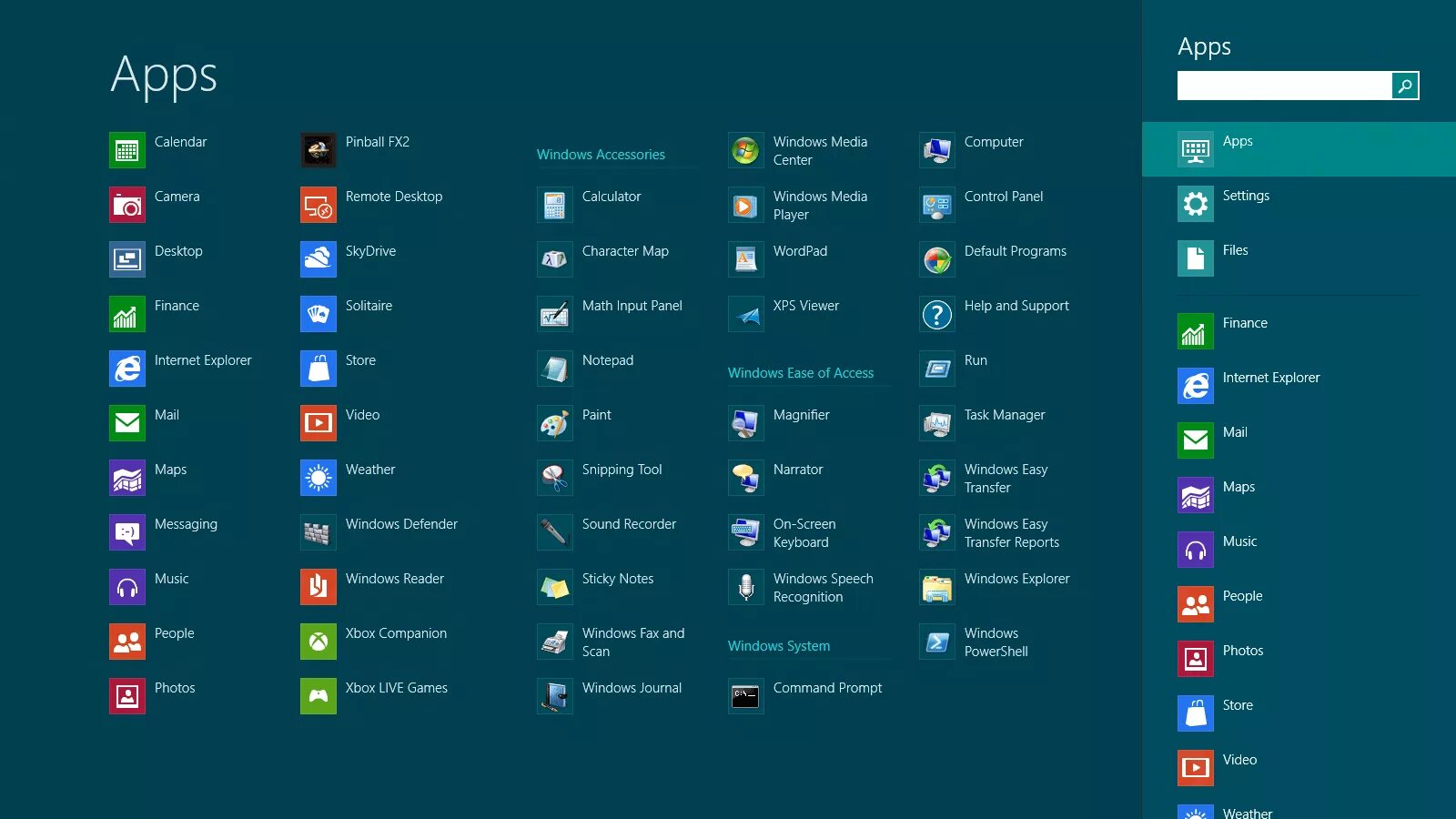
Task: Open Windows Defender icon
Action: coord(318,532)
